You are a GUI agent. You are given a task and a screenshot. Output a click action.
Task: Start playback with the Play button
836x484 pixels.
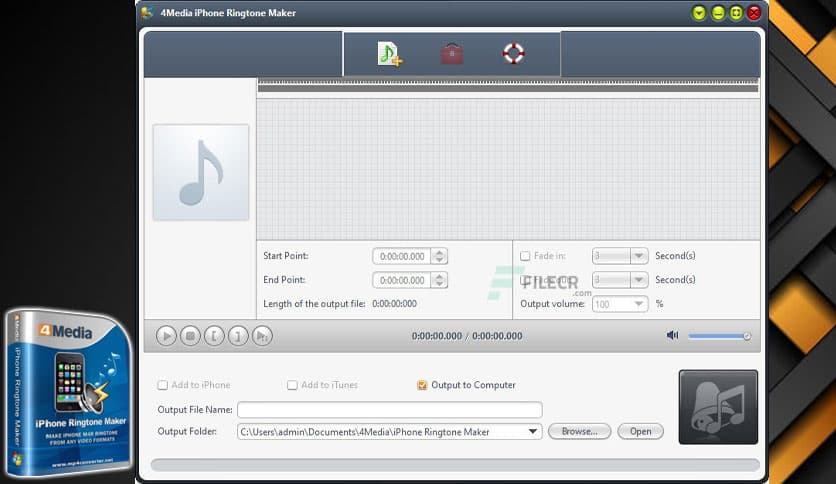tap(166, 336)
